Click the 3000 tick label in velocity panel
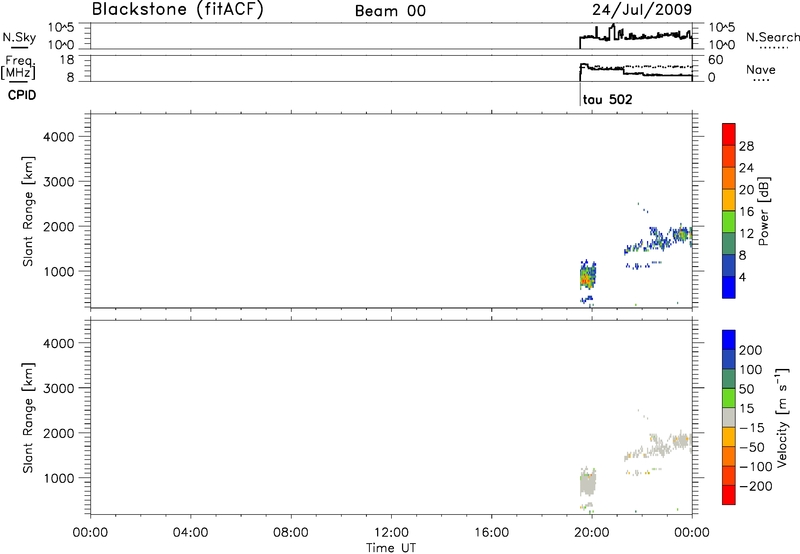The image size is (800, 554). 59,388
